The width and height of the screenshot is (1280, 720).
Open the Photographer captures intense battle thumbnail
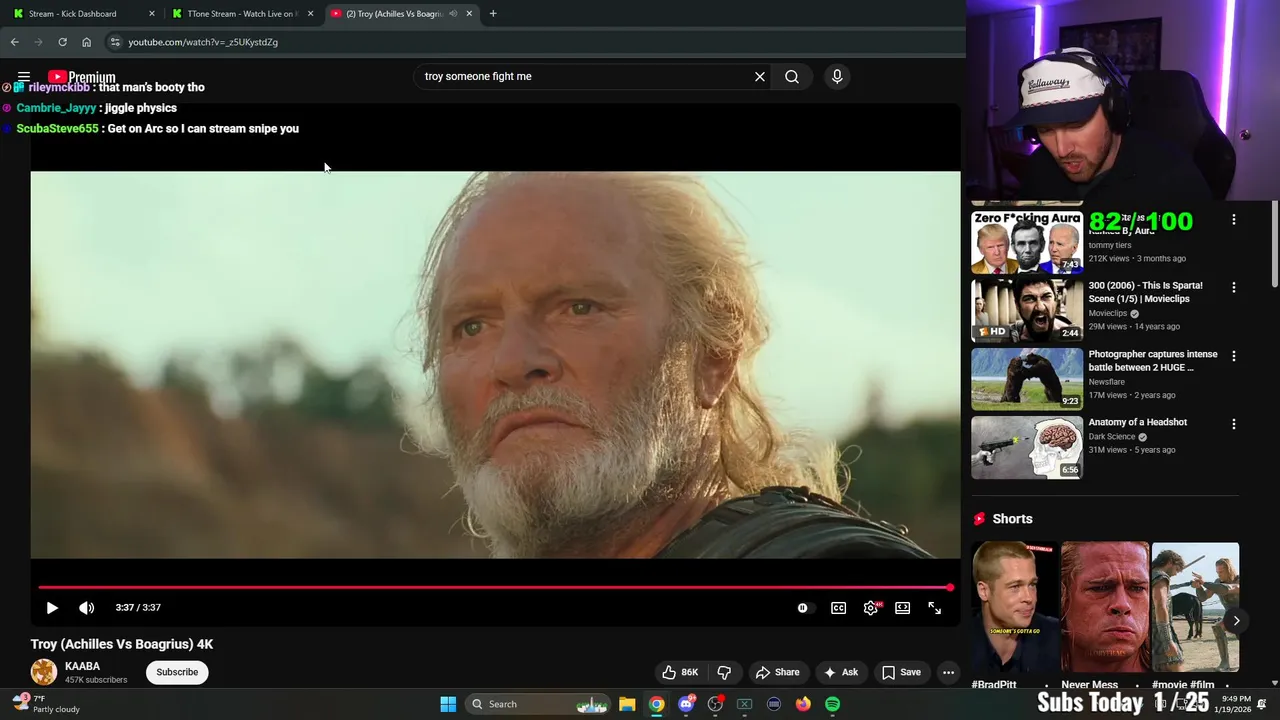[1027, 379]
